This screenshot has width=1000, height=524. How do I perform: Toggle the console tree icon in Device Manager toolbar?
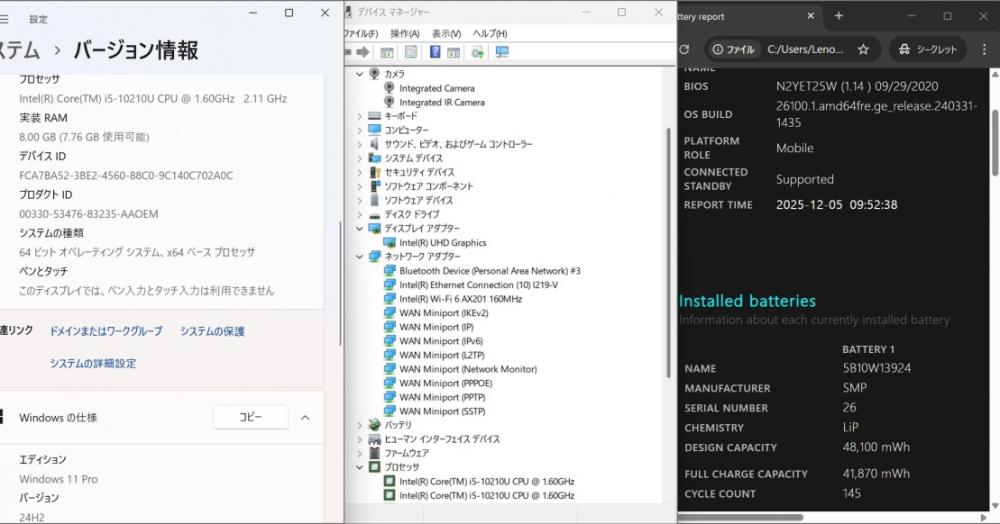coord(387,52)
